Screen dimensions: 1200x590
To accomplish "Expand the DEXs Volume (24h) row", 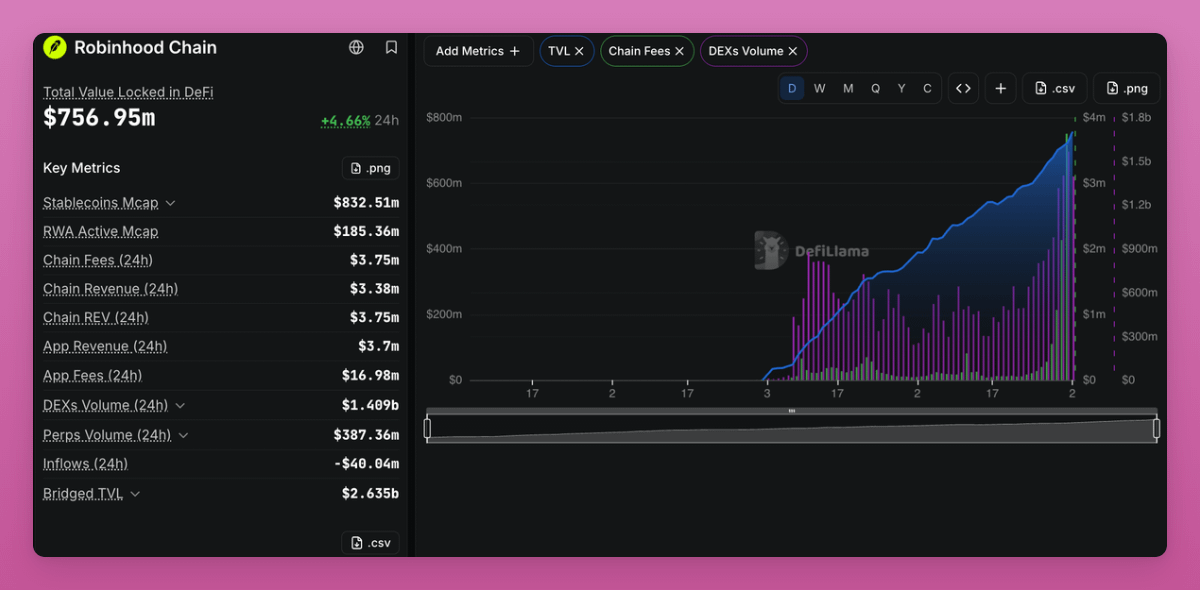I will (x=180, y=405).
